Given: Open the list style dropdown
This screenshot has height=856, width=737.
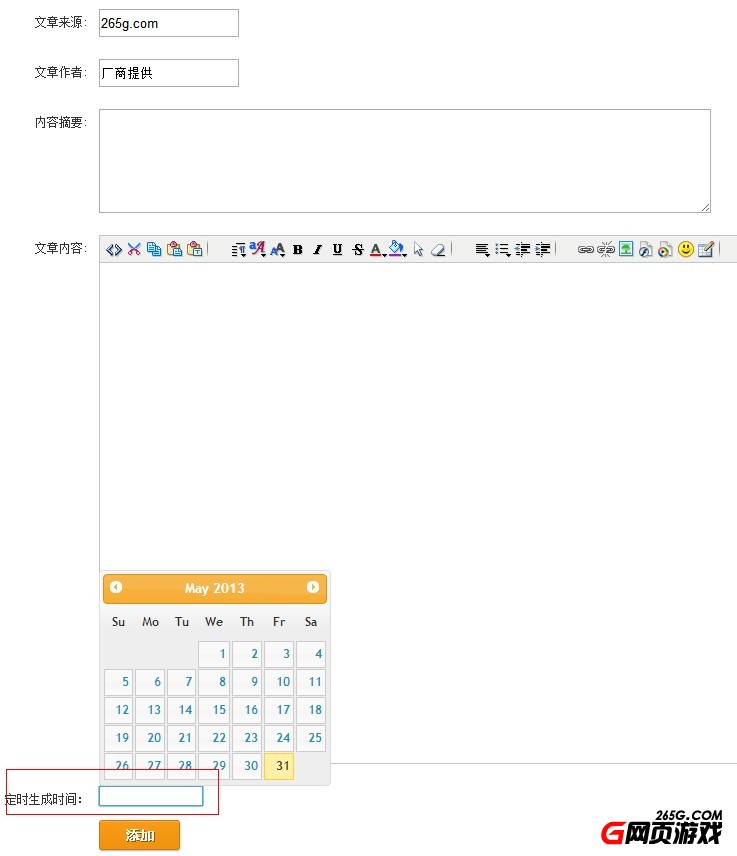Looking at the screenshot, I should tap(502, 250).
